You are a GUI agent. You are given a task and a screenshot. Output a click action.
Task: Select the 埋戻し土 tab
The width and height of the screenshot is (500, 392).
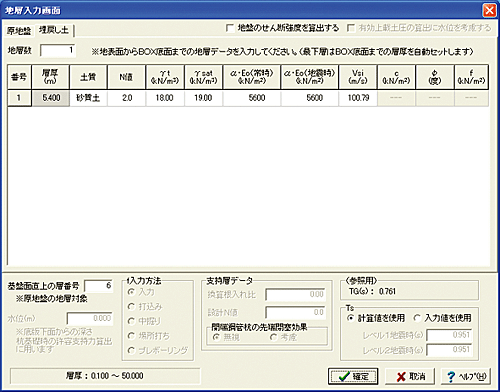[54, 30]
